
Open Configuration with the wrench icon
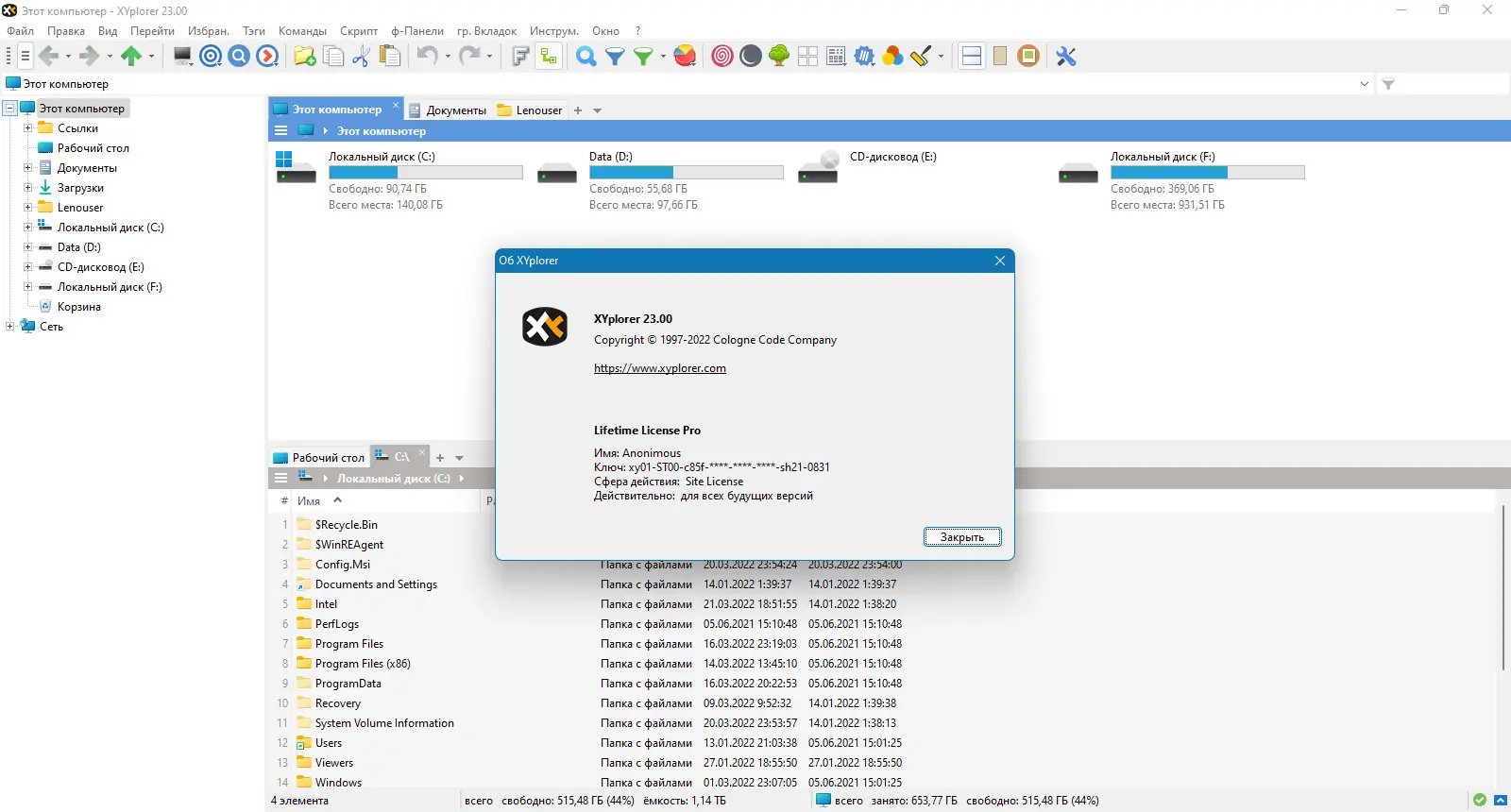coord(1066,57)
